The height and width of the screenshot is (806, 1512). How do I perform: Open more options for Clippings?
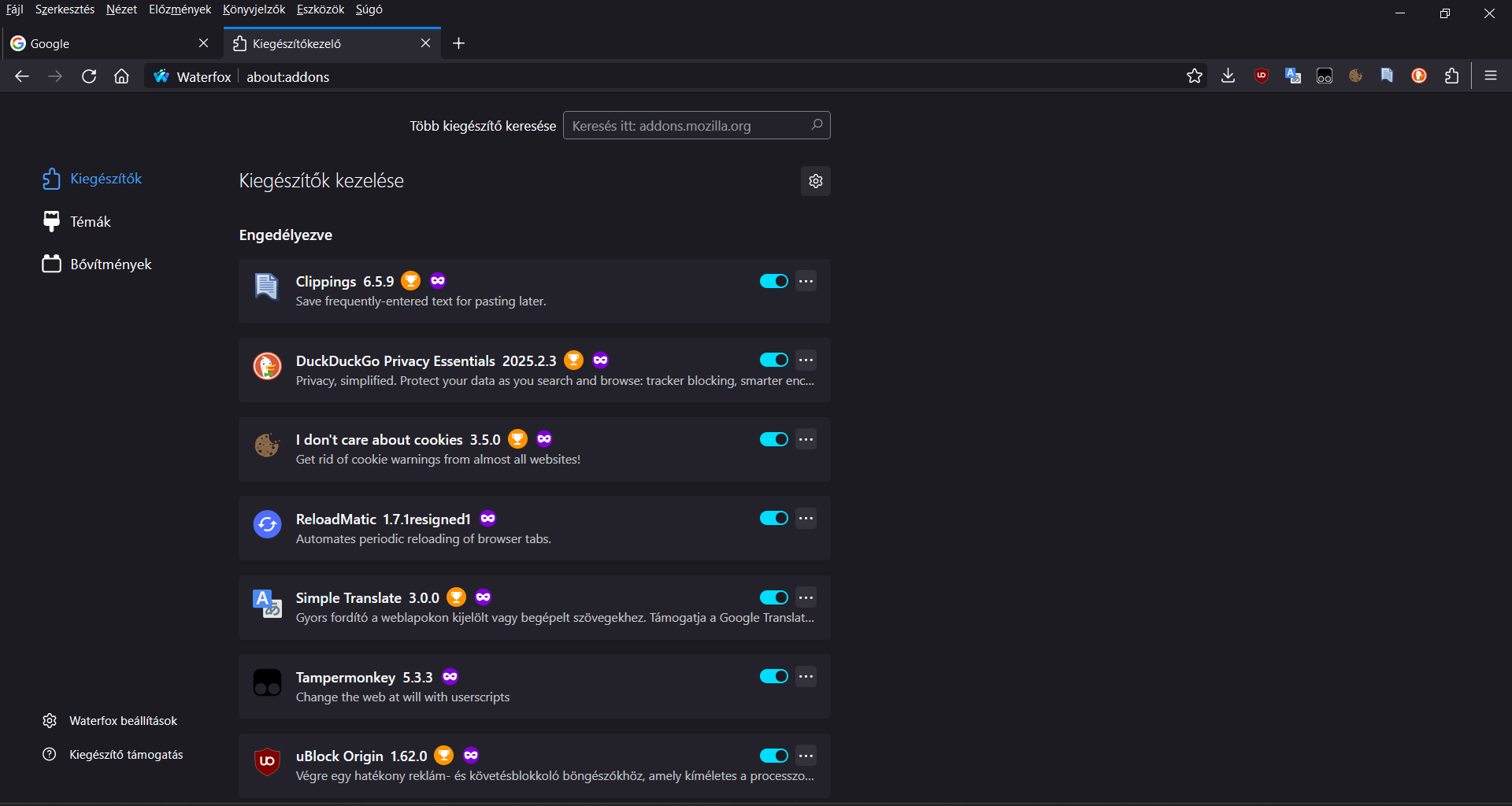(x=806, y=281)
